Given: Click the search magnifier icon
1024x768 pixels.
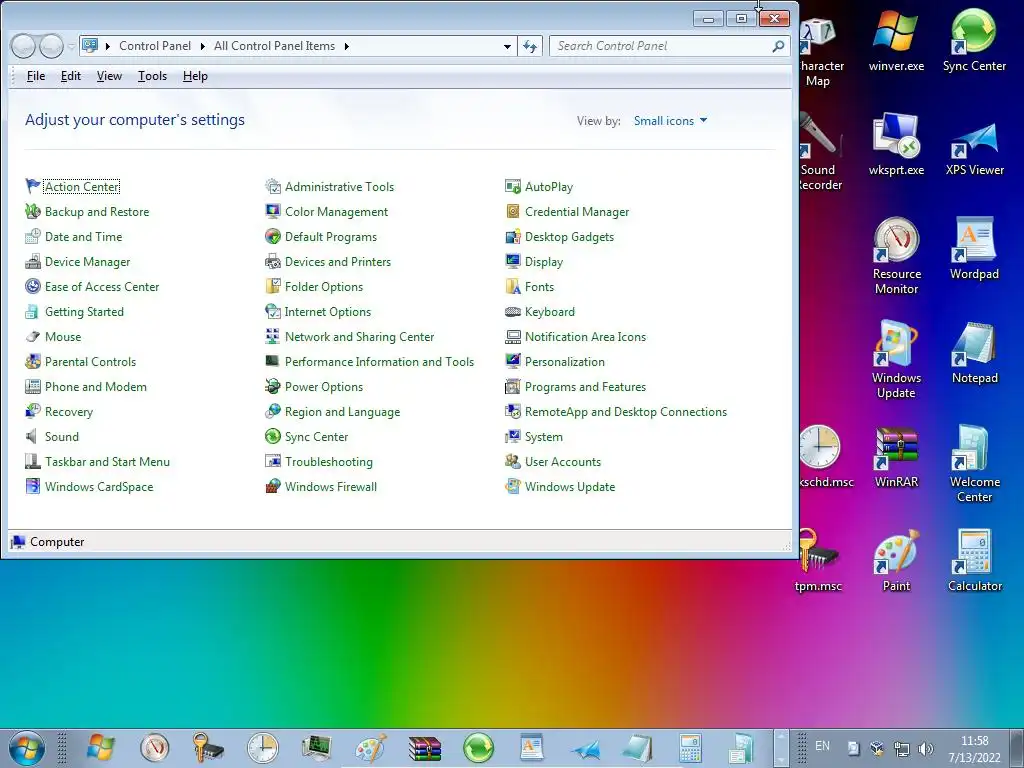Looking at the screenshot, I should pos(778,46).
